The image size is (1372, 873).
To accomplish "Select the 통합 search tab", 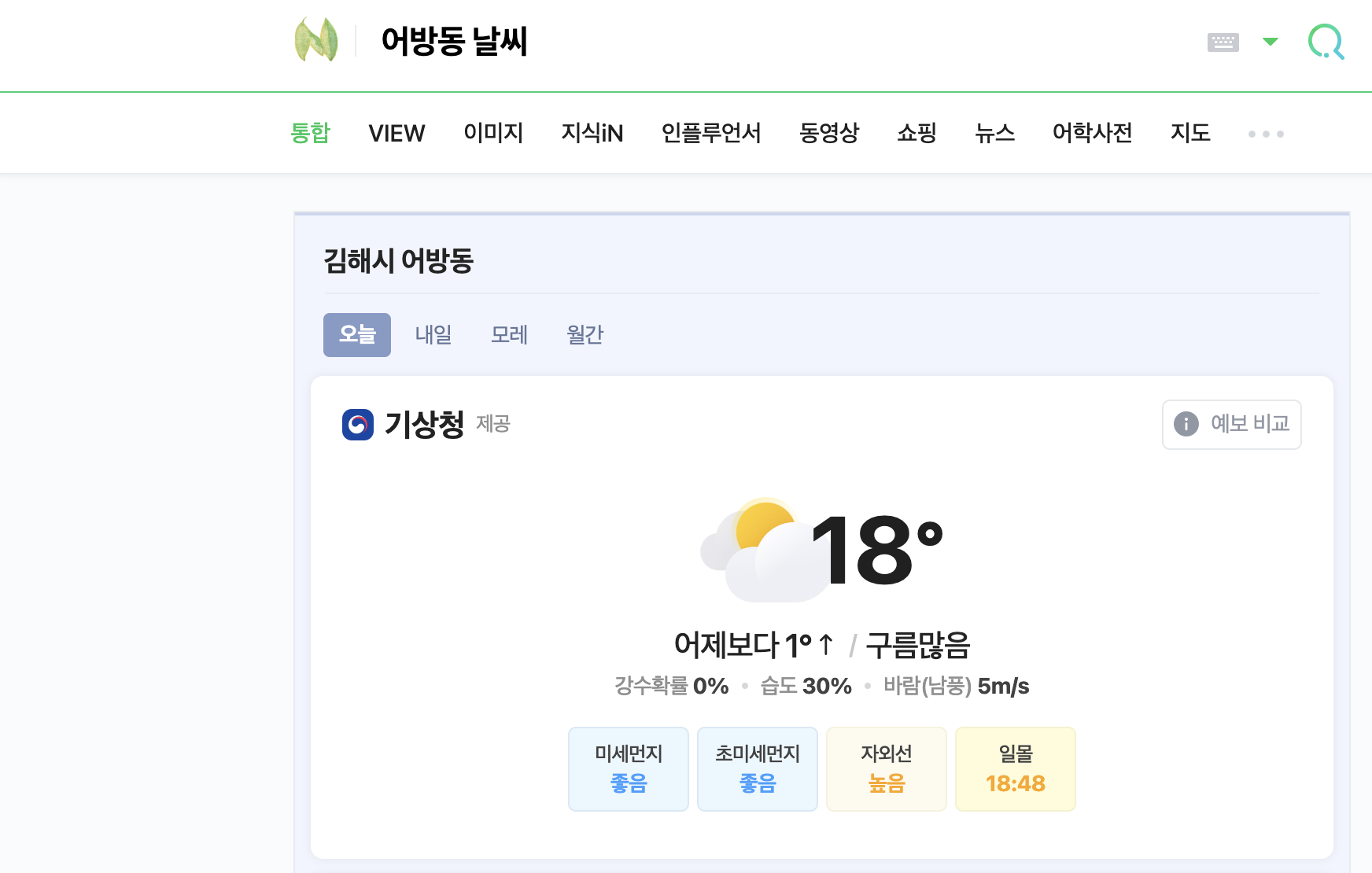I will point(311,133).
